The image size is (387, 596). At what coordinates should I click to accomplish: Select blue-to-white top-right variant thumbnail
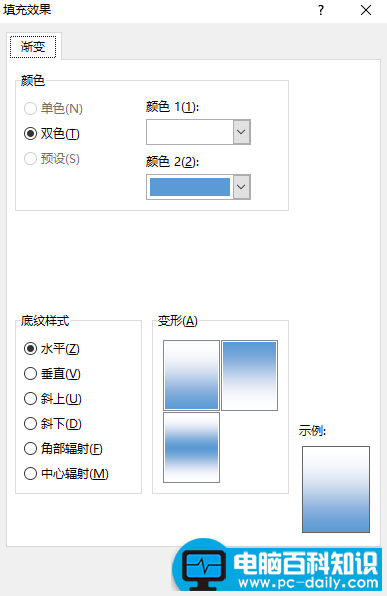pos(249,375)
